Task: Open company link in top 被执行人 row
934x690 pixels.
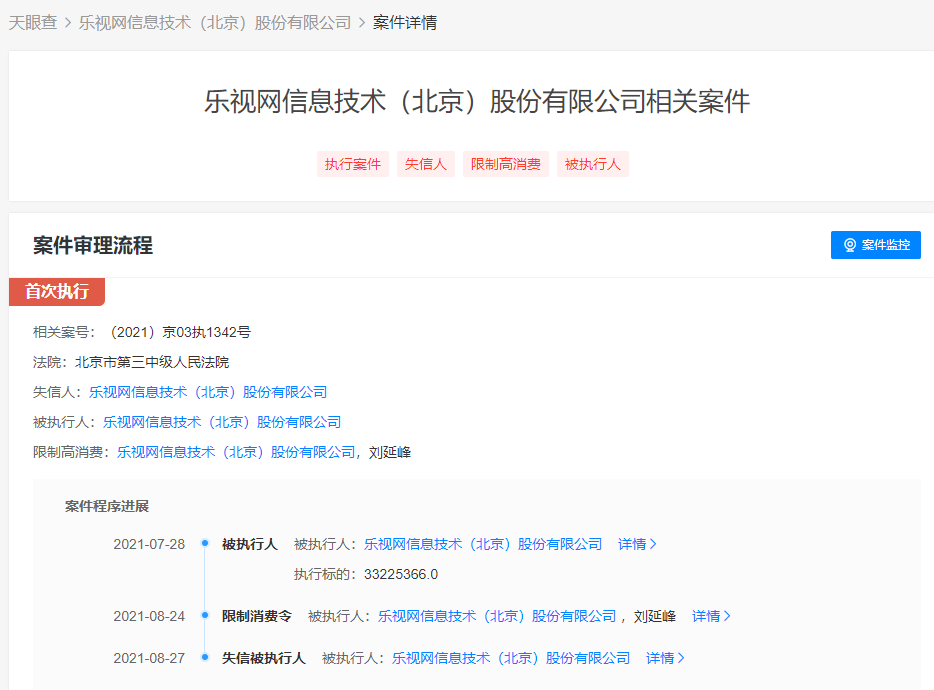Action: (222, 422)
